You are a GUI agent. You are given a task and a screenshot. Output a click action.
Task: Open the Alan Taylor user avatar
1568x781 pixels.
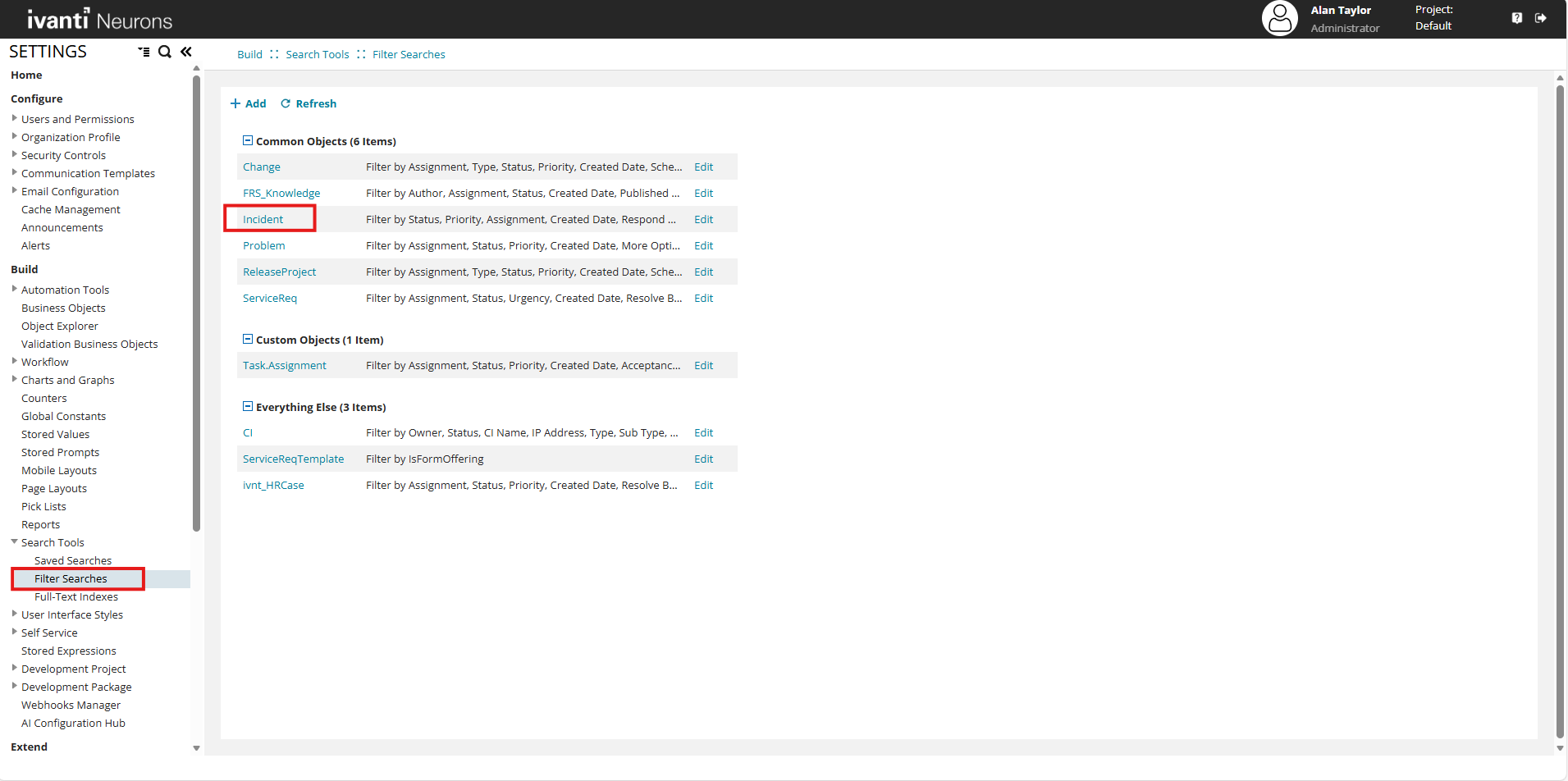[x=1279, y=18]
